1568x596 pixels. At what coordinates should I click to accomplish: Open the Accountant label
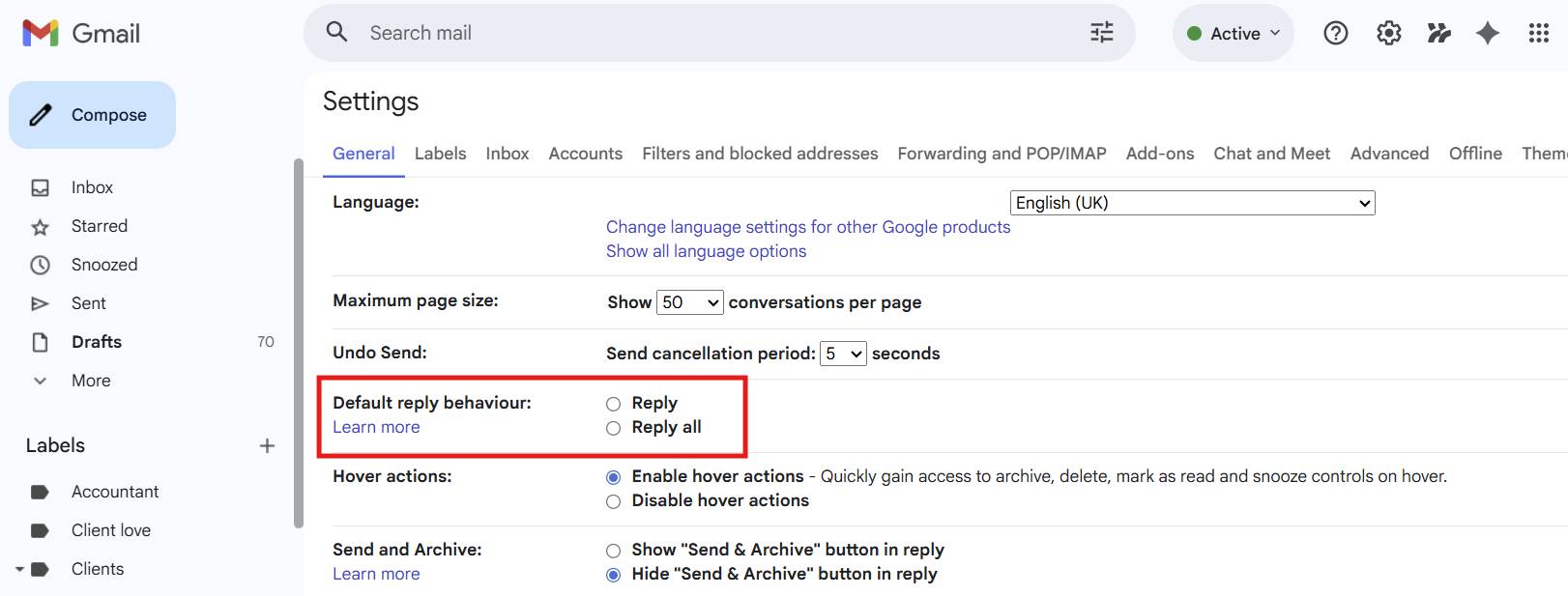pos(115,492)
